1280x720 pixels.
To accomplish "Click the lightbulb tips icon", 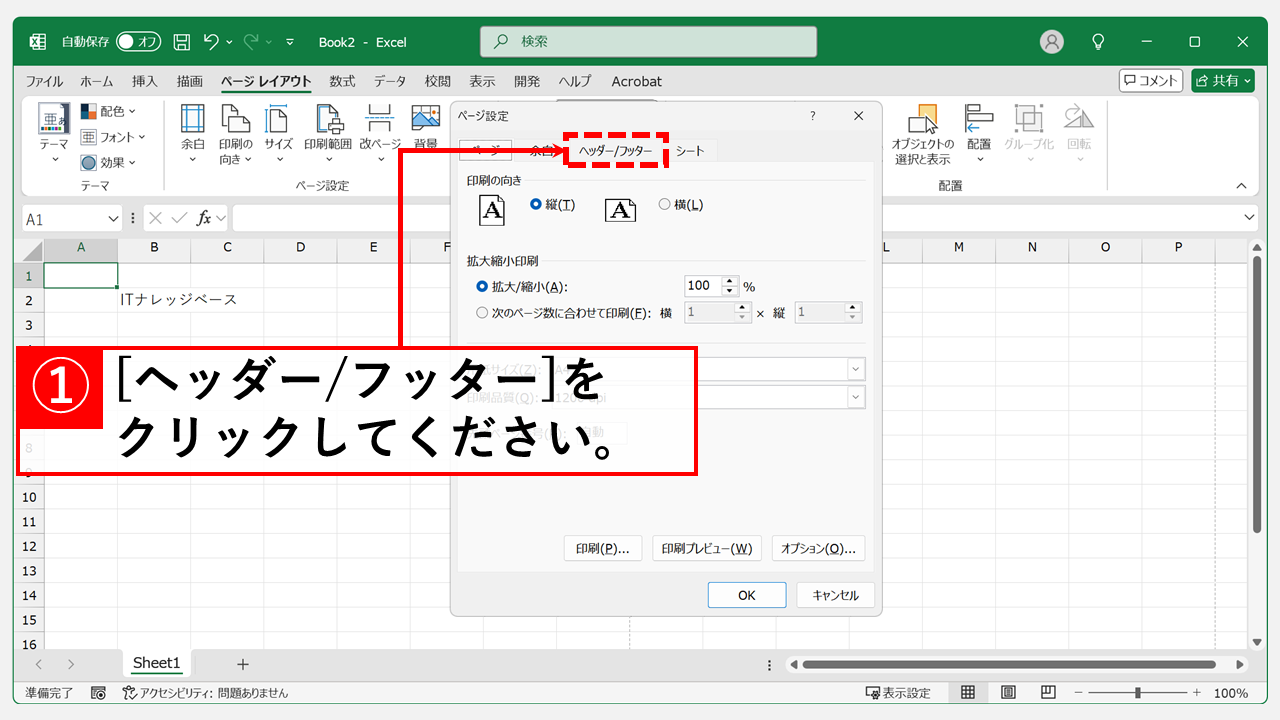I will 1098,42.
